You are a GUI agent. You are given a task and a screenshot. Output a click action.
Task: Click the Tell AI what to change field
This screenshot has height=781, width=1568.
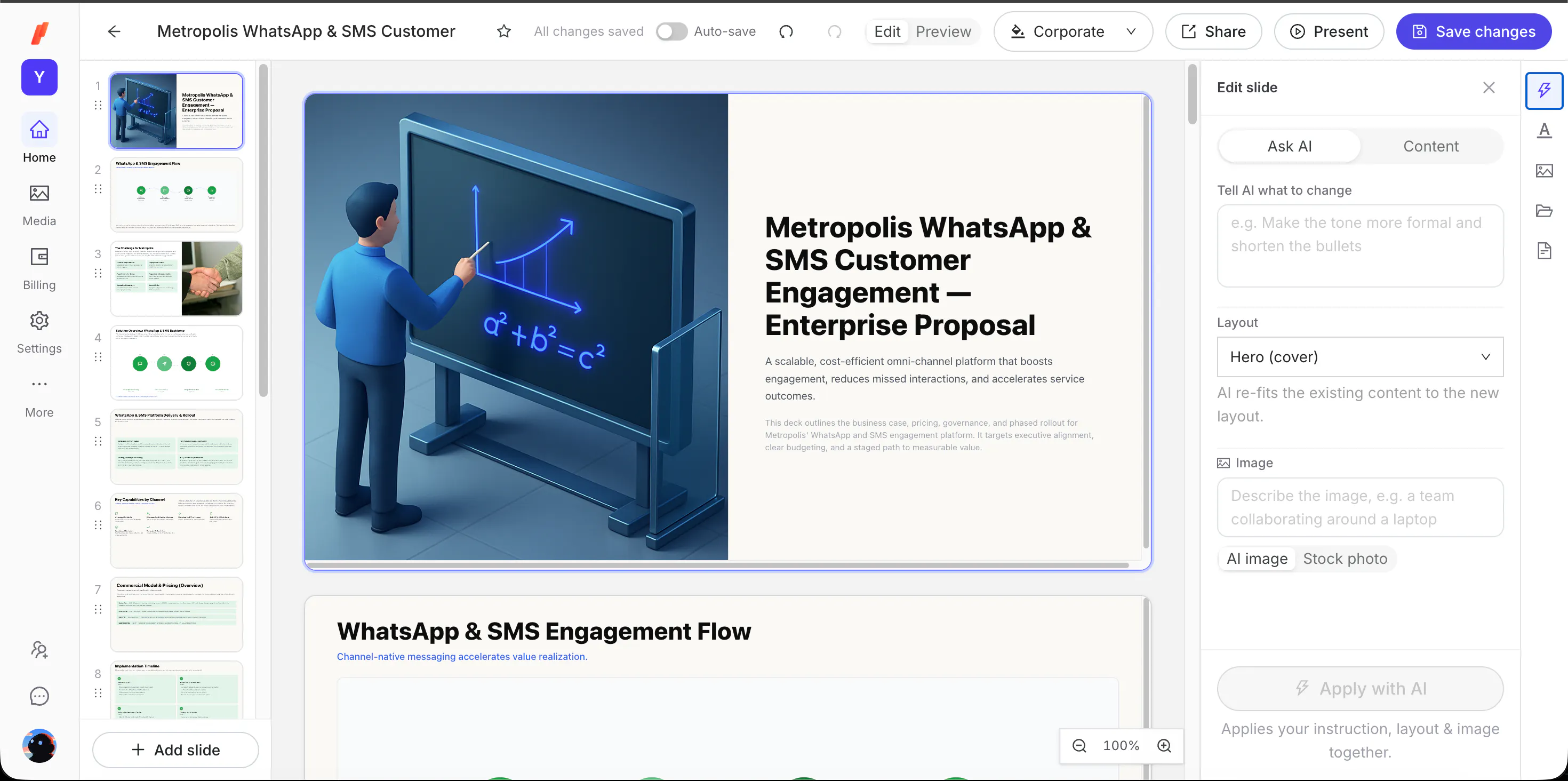point(1360,246)
